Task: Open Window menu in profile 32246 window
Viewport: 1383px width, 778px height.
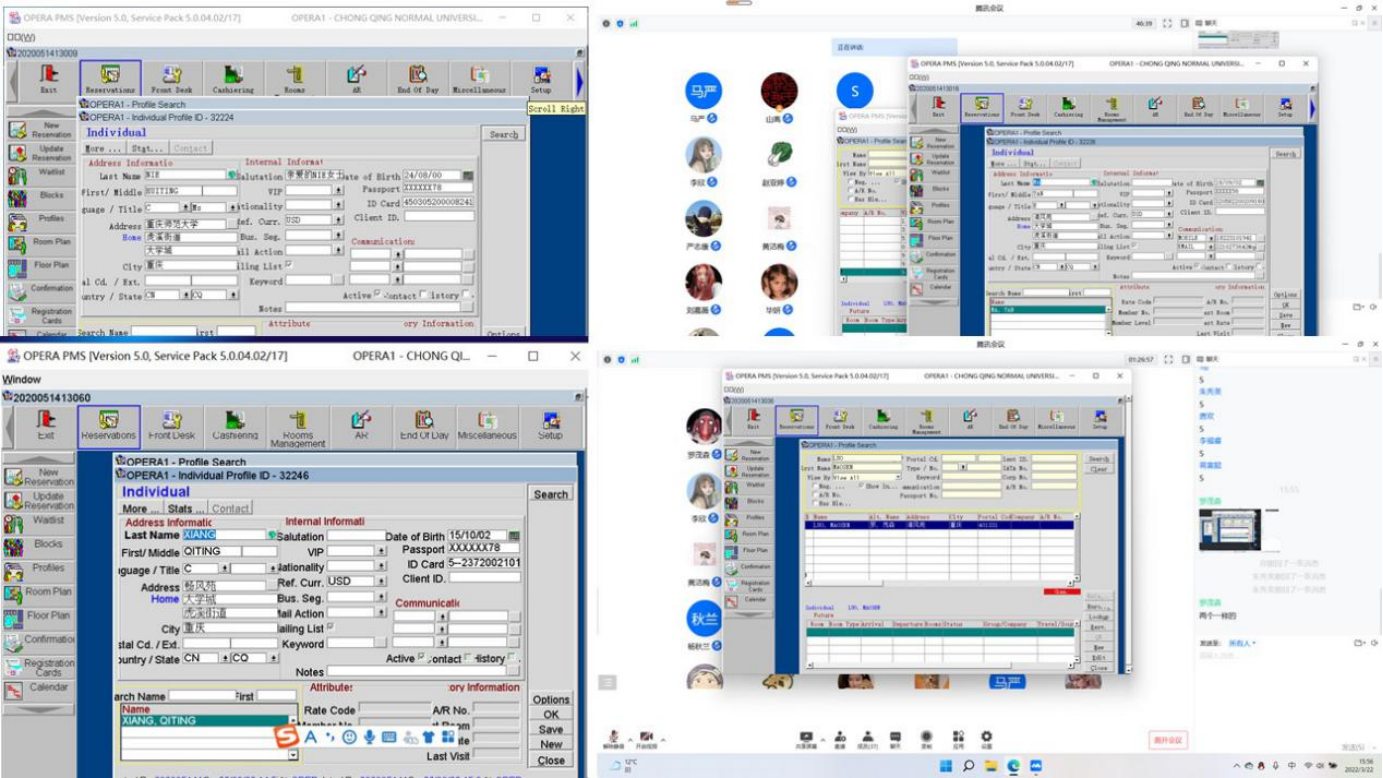Action: click(21, 380)
